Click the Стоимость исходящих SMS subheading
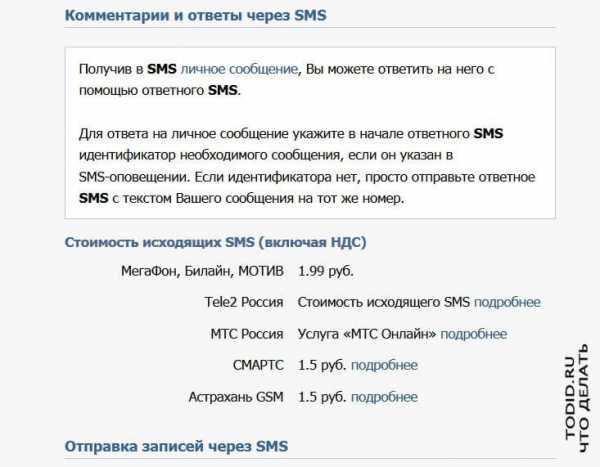600x467 pixels. (215, 243)
